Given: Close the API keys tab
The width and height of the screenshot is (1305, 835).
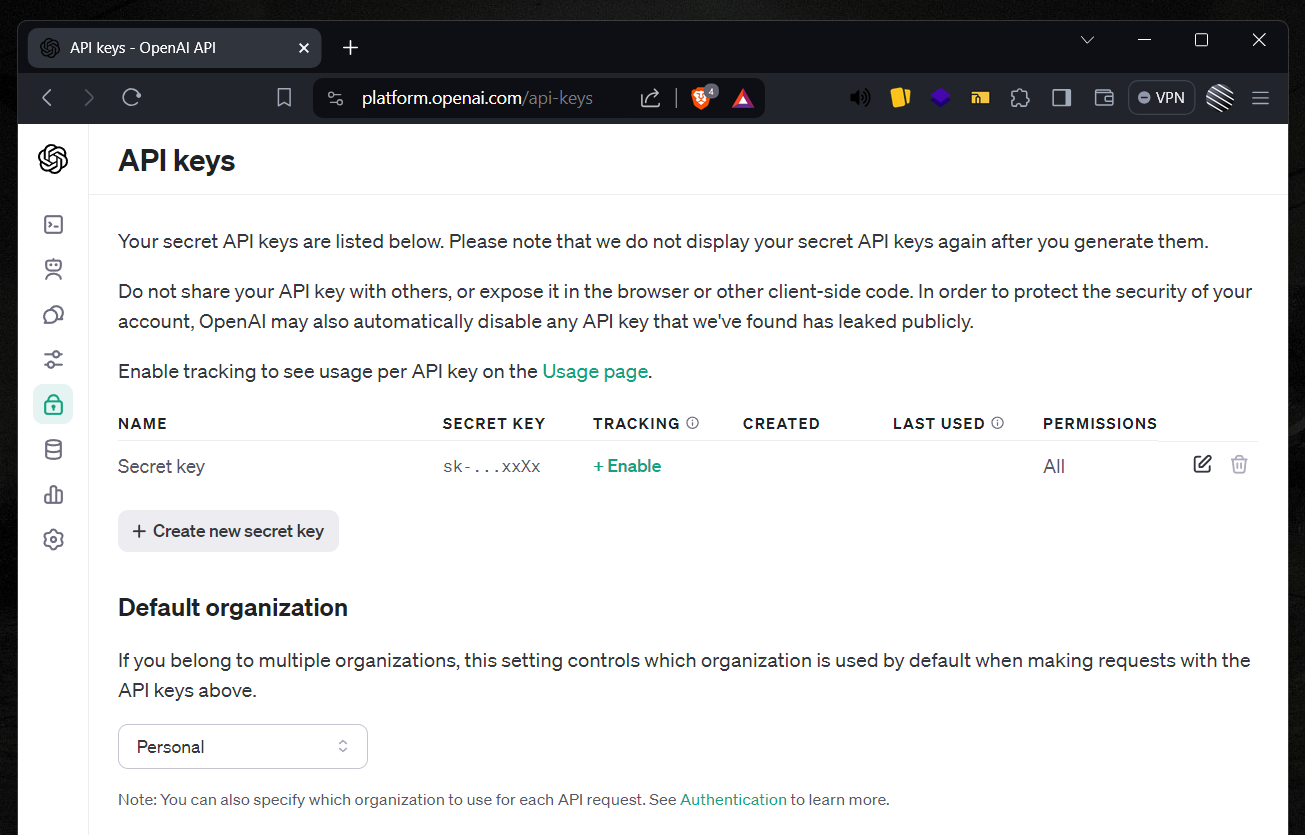Looking at the screenshot, I should [304, 48].
